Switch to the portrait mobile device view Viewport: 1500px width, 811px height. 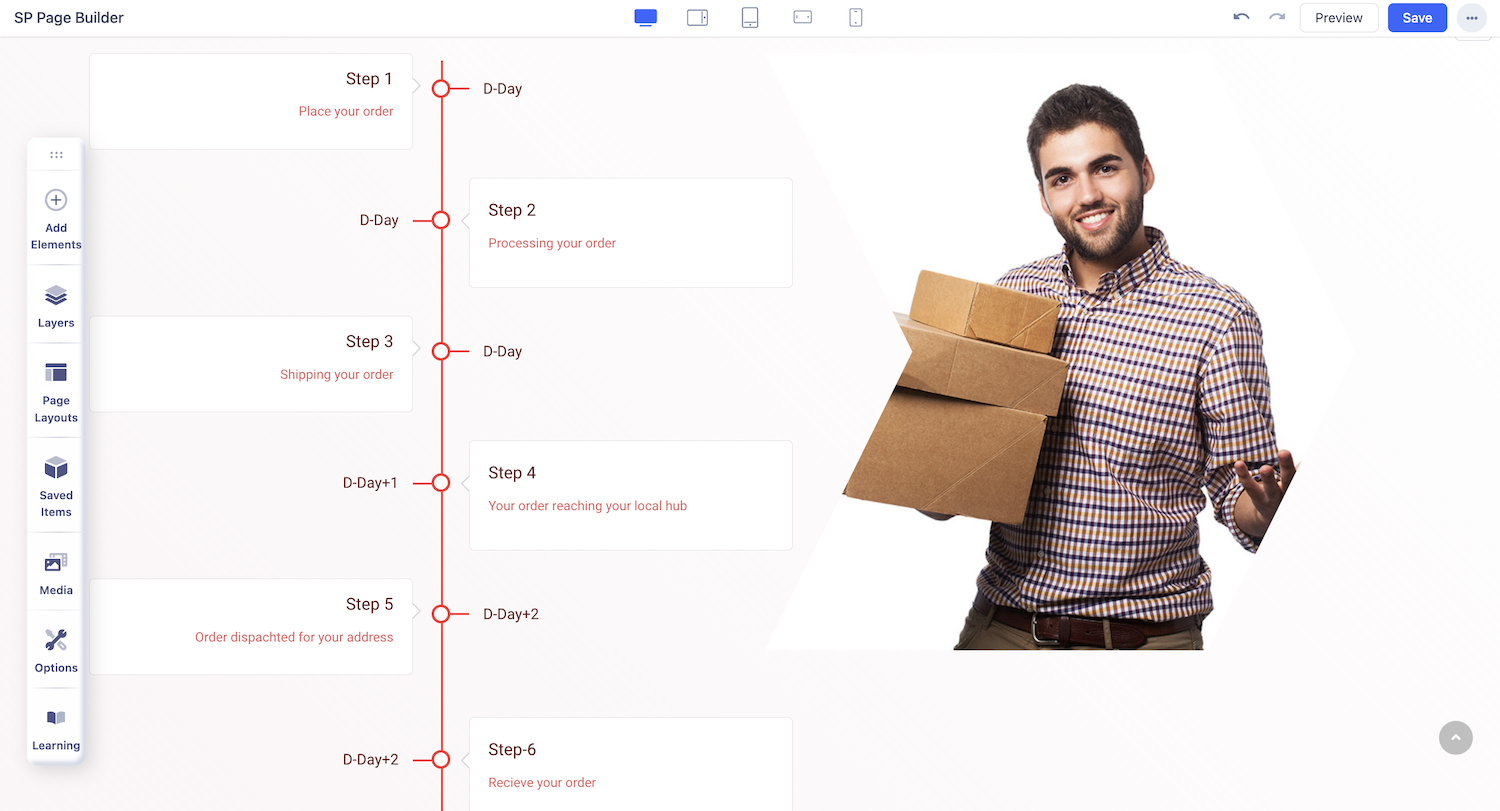tap(856, 18)
